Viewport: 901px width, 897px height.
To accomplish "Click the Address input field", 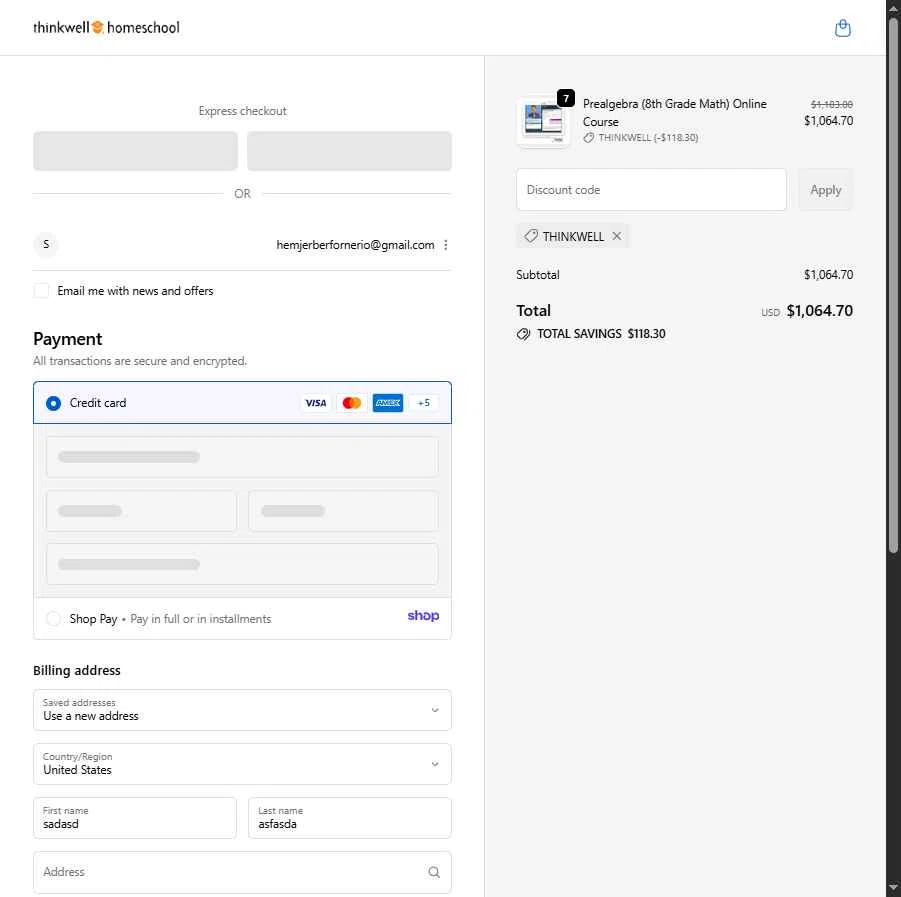I will (x=242, y=872).
